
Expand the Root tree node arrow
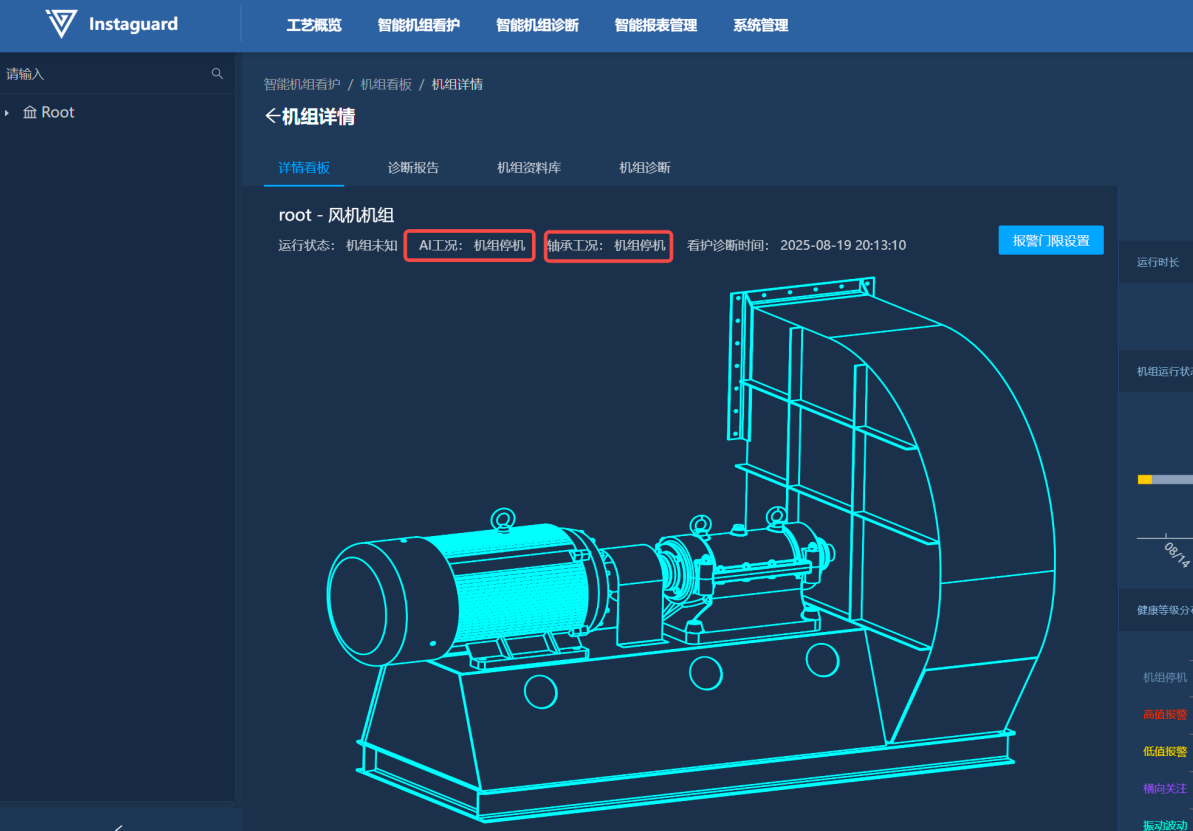pyautogui.click(x=7, y=113)
